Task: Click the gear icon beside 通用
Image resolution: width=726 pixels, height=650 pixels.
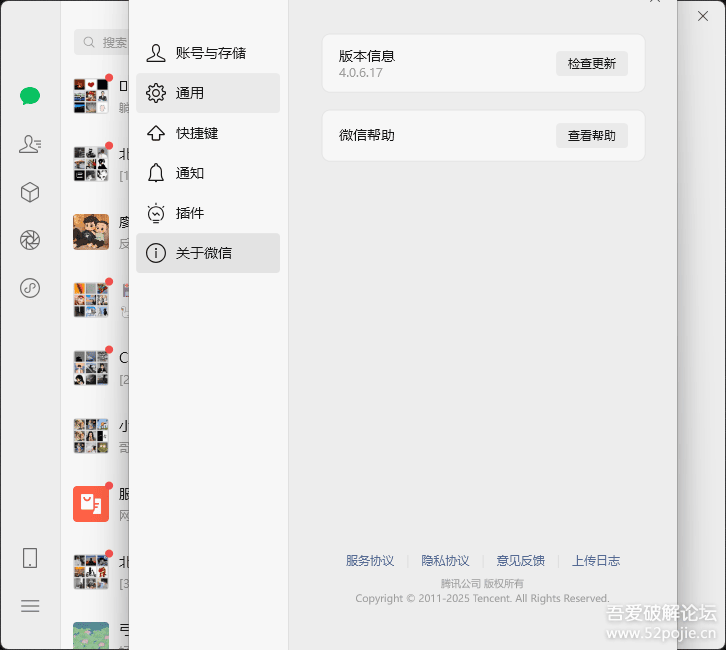Action: click(x=156, y=93)
